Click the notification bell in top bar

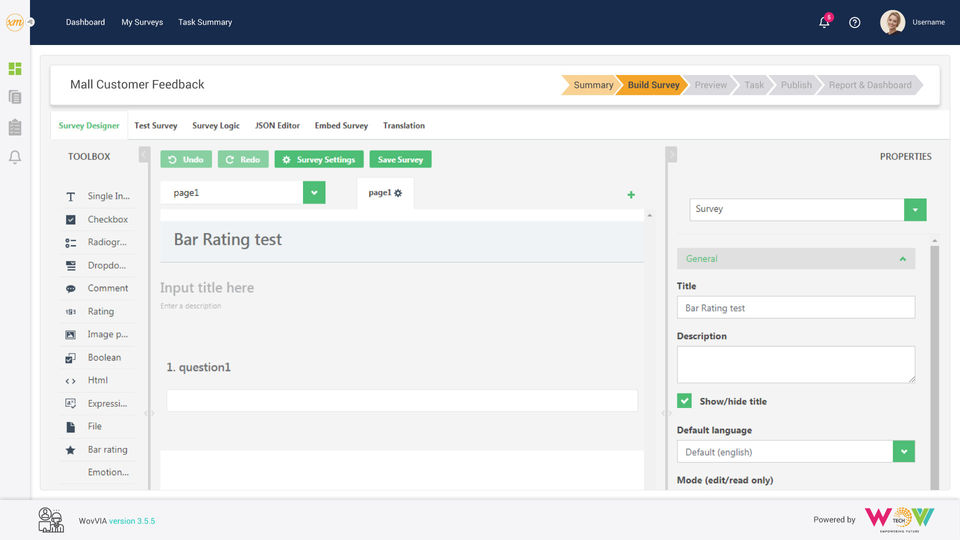(x=824, y=22)
